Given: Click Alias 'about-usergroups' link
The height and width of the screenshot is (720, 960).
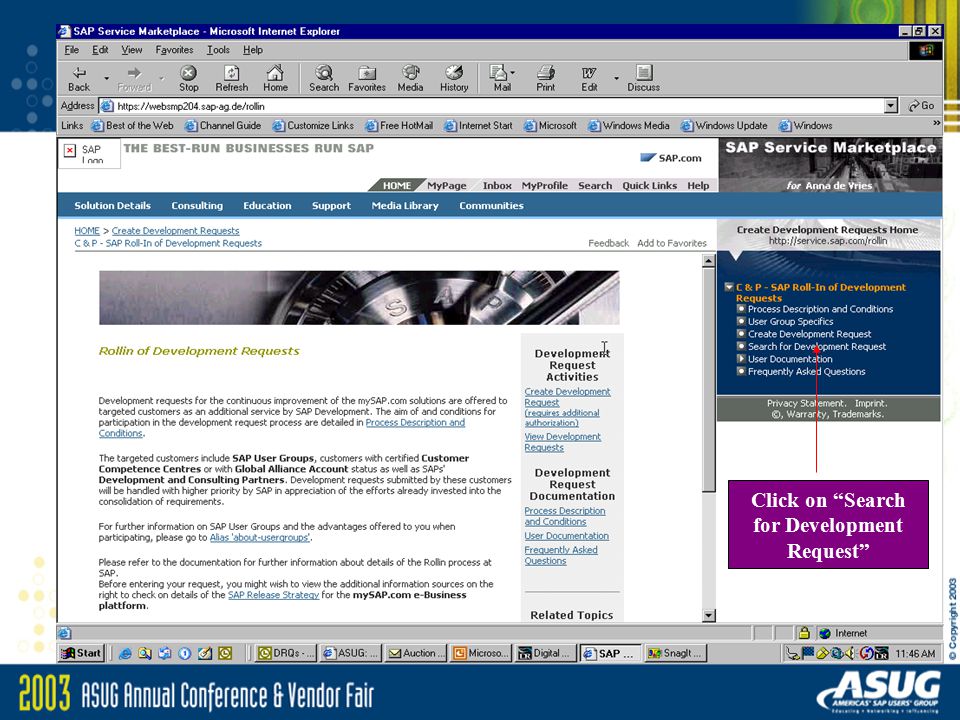Looking at the screenshot, I should [x=260, y=538].
